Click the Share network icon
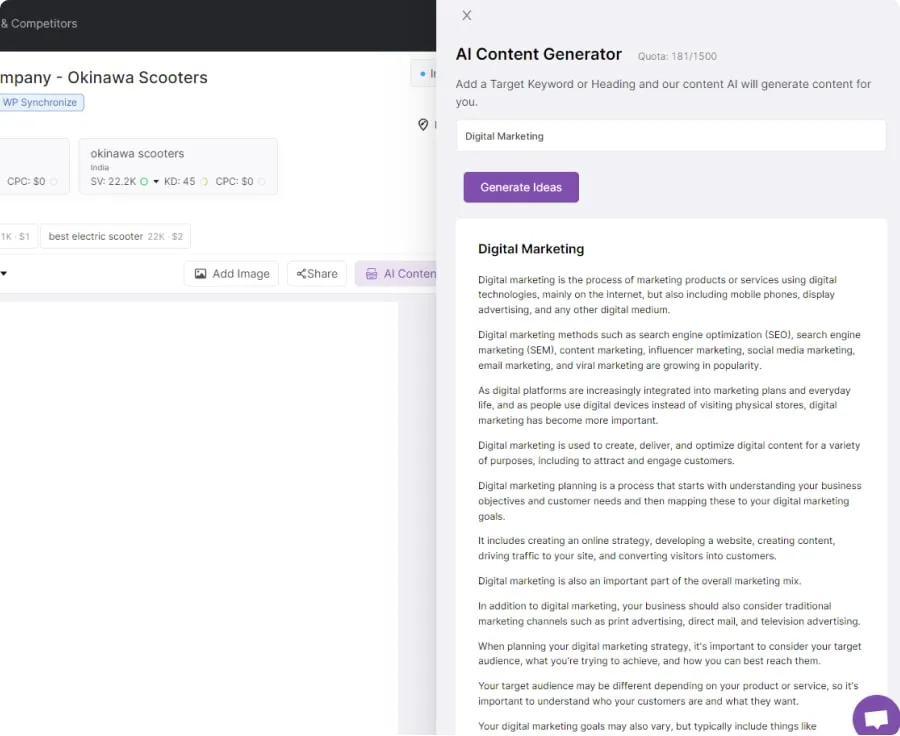Image resolution: width=900 pixels, height=736 pixels. coord(301,274)
